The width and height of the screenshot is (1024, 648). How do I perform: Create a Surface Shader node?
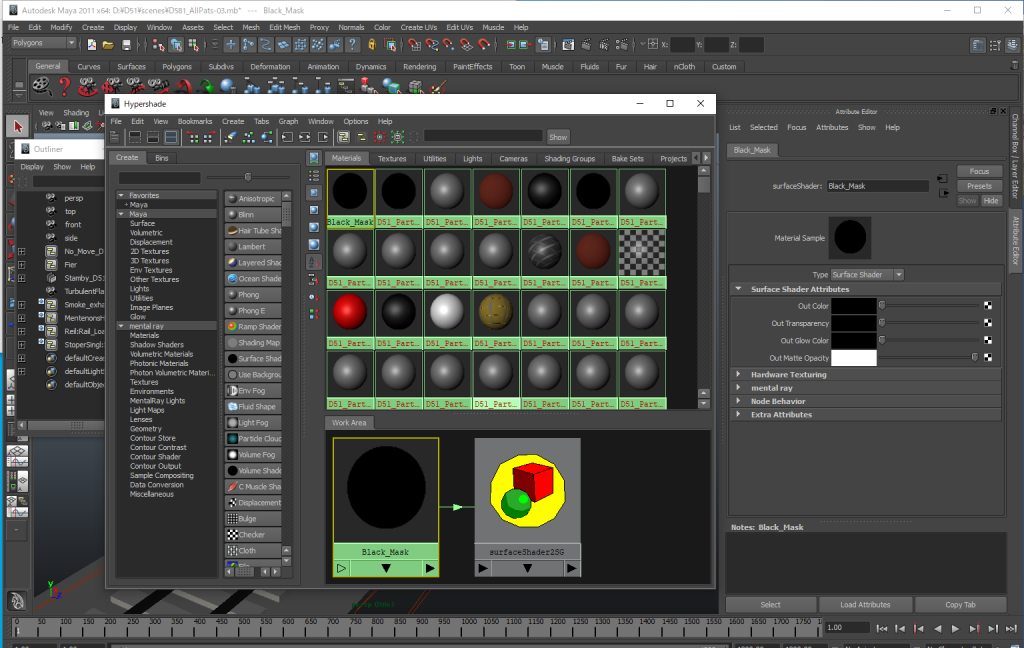tap(253, 359)
